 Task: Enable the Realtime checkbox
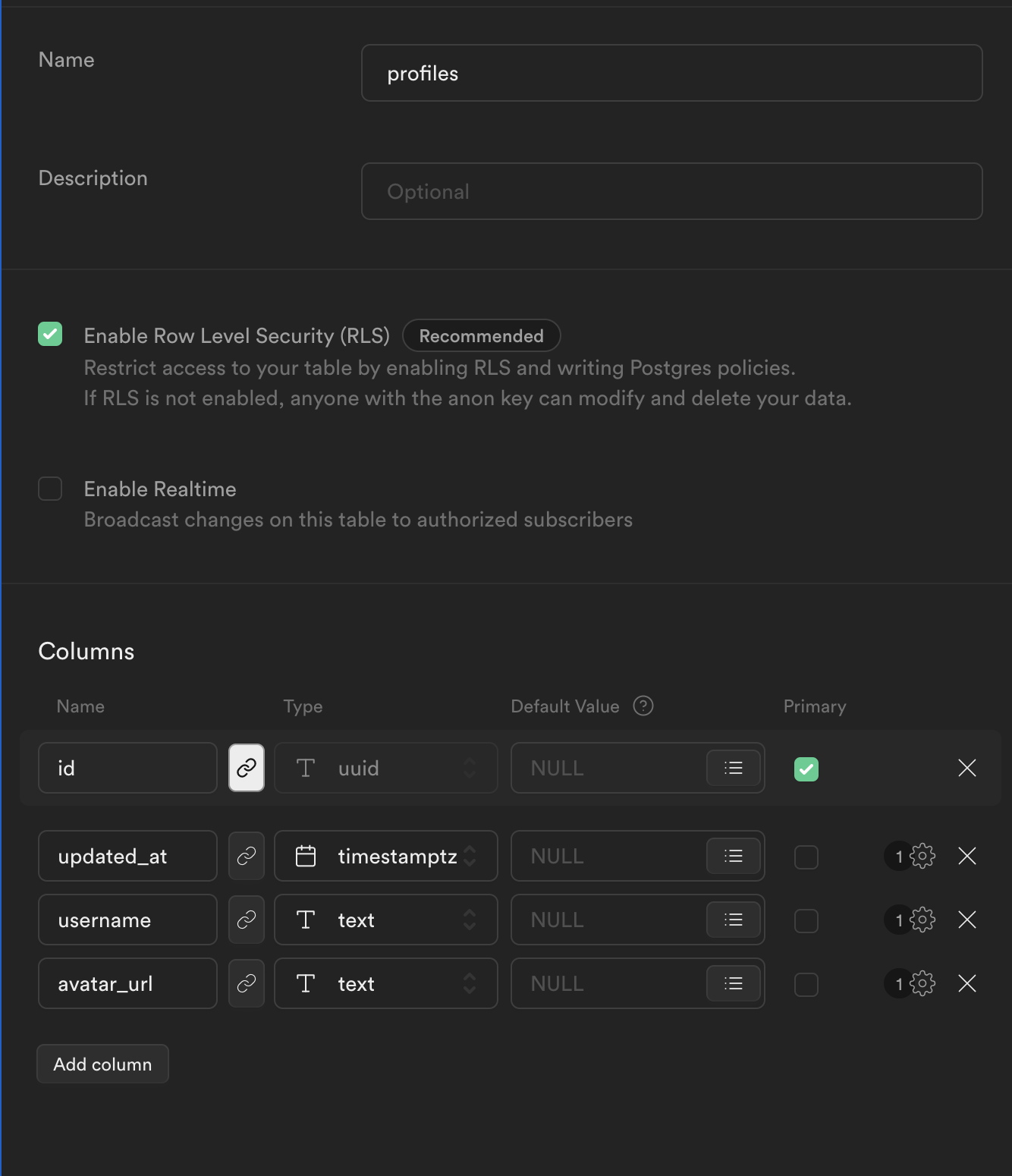tap(50, 489)
